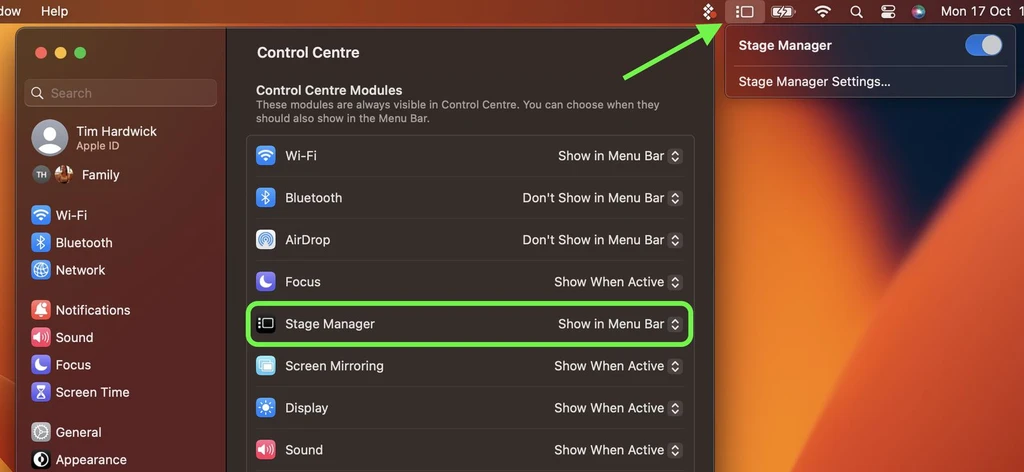Click the Stage Manager module icon
The width and height of the screenshot is (1024, 472).
pyautogui.click(x=266, y=324)
